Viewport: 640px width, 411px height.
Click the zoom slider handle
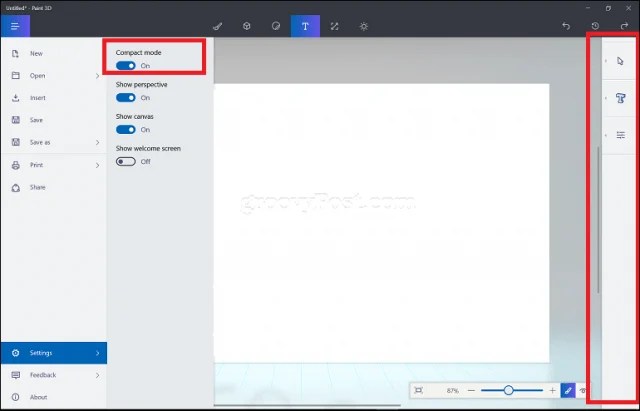tap(508, 391)
